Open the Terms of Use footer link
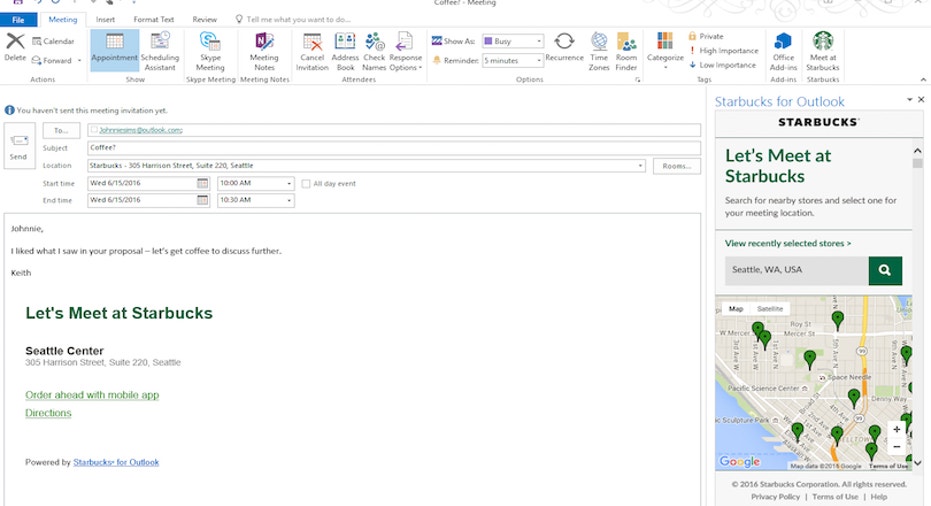This screenshot has width=931, height=506. coord(835,496)
